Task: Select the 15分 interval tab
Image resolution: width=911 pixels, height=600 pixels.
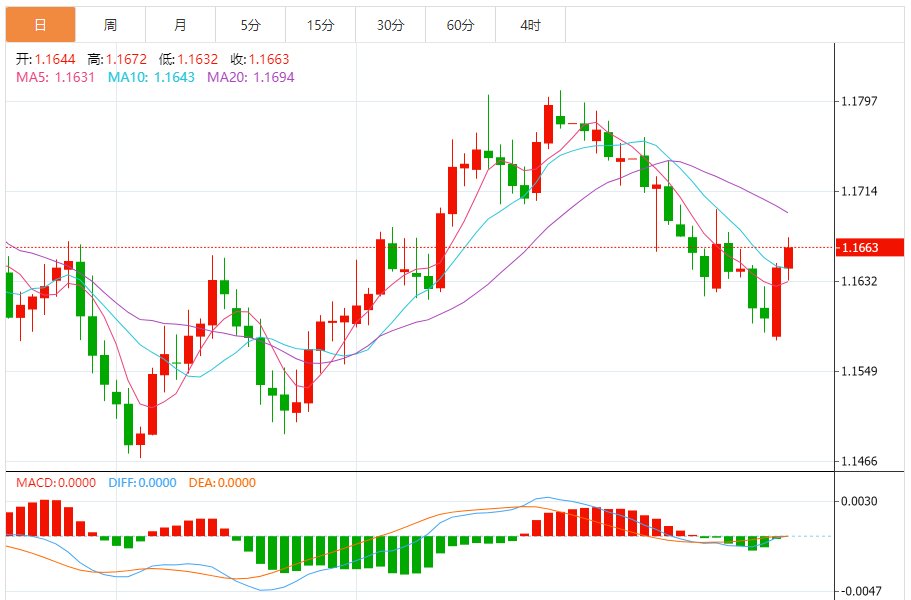Action: click(x=320, y=25)
